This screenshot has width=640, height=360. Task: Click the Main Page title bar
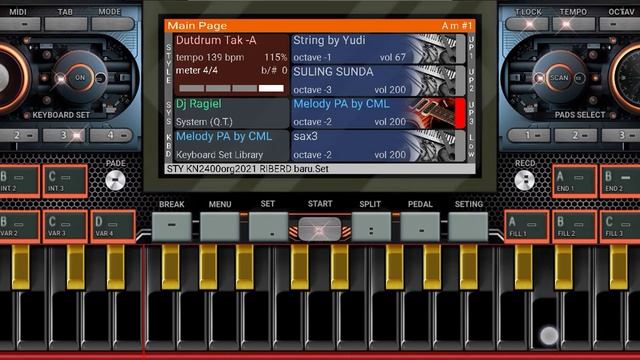(x=320, y=26)
